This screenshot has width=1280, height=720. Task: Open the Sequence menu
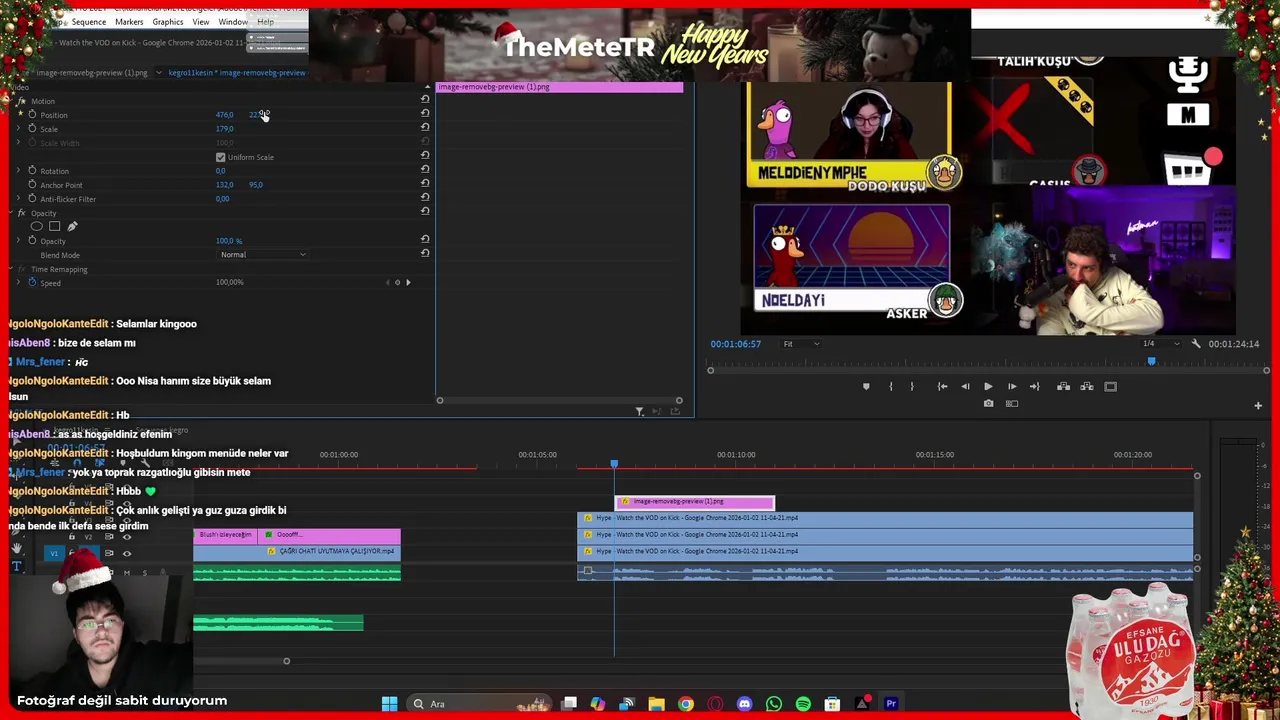click(89, 21)
